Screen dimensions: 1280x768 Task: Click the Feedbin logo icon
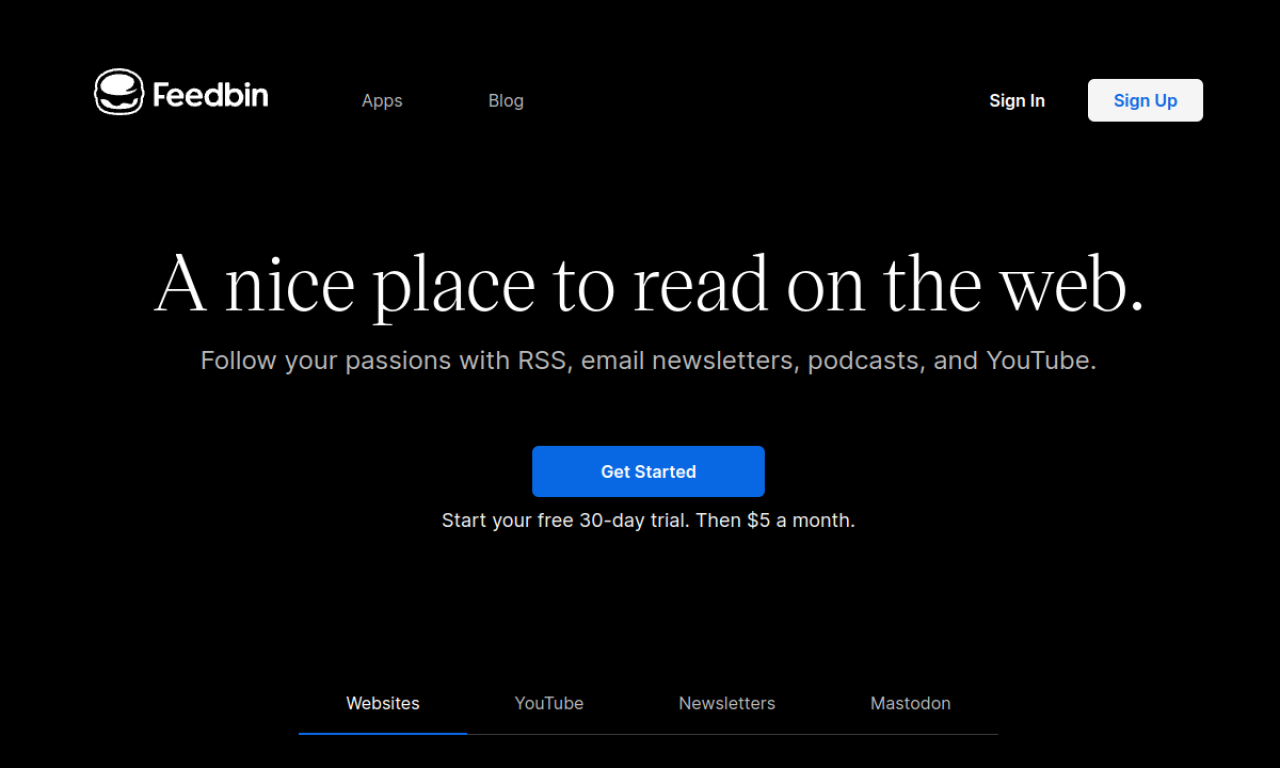click(x=119, y=91)
